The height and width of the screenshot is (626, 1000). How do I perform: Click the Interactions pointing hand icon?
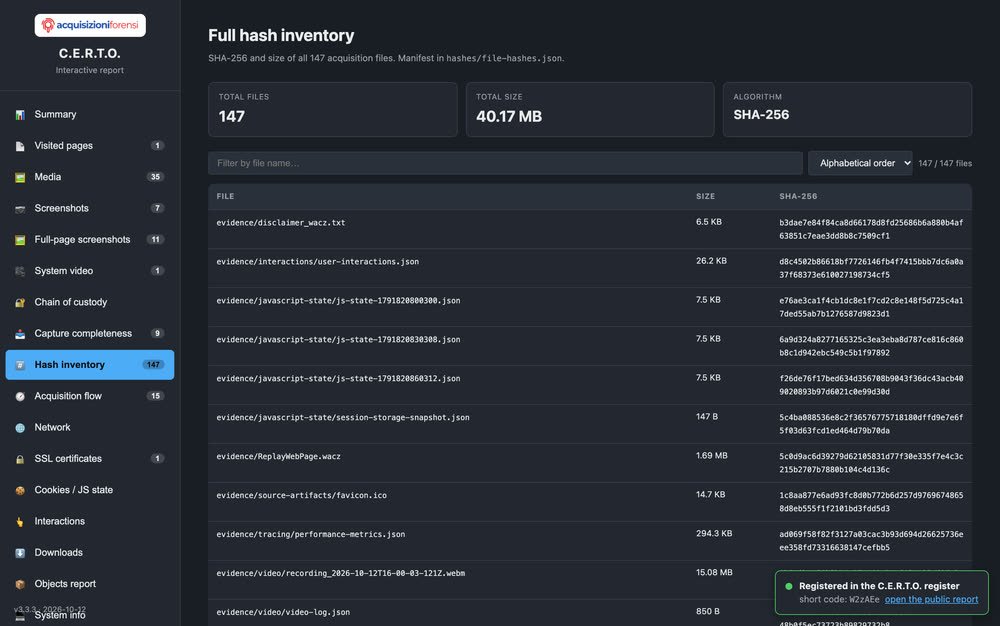(x=20, y=521)
